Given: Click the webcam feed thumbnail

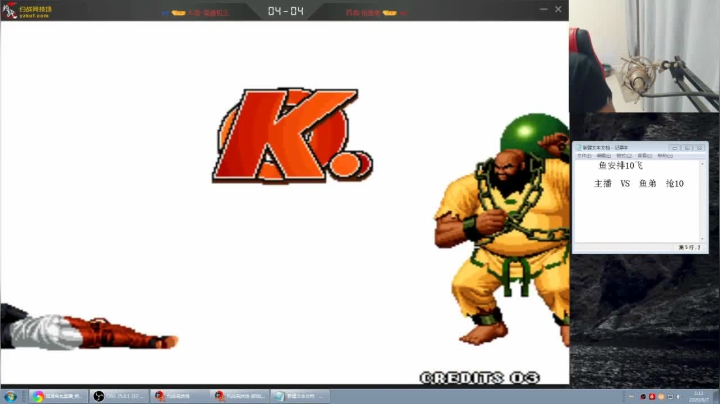Looking at the screenshot, I should coord(645,56).
